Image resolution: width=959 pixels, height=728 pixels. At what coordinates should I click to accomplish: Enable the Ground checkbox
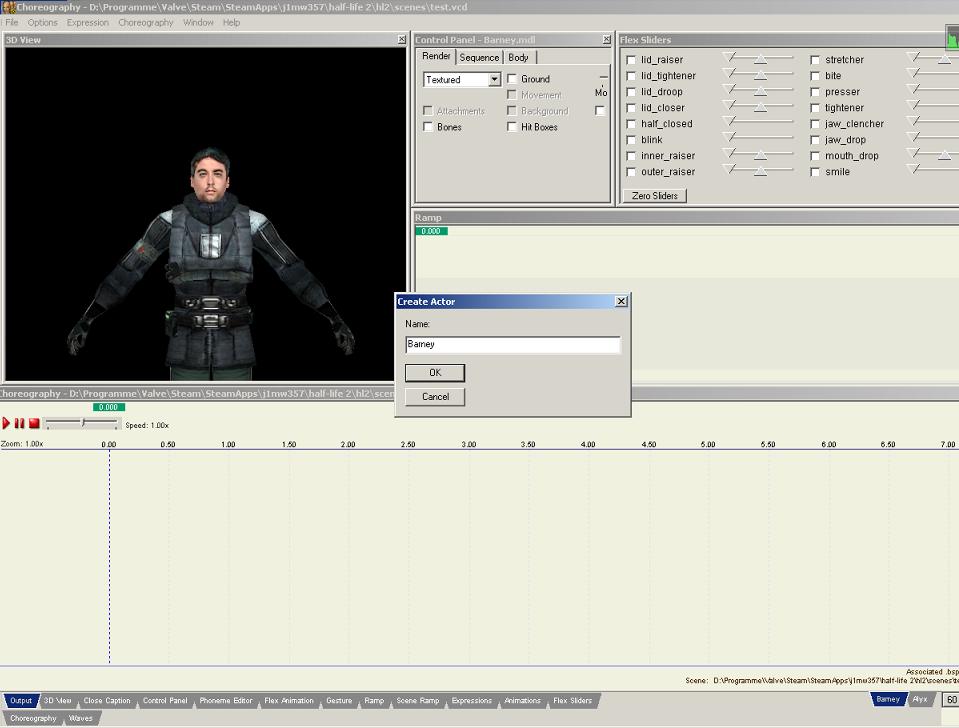[x=512, y=79]
